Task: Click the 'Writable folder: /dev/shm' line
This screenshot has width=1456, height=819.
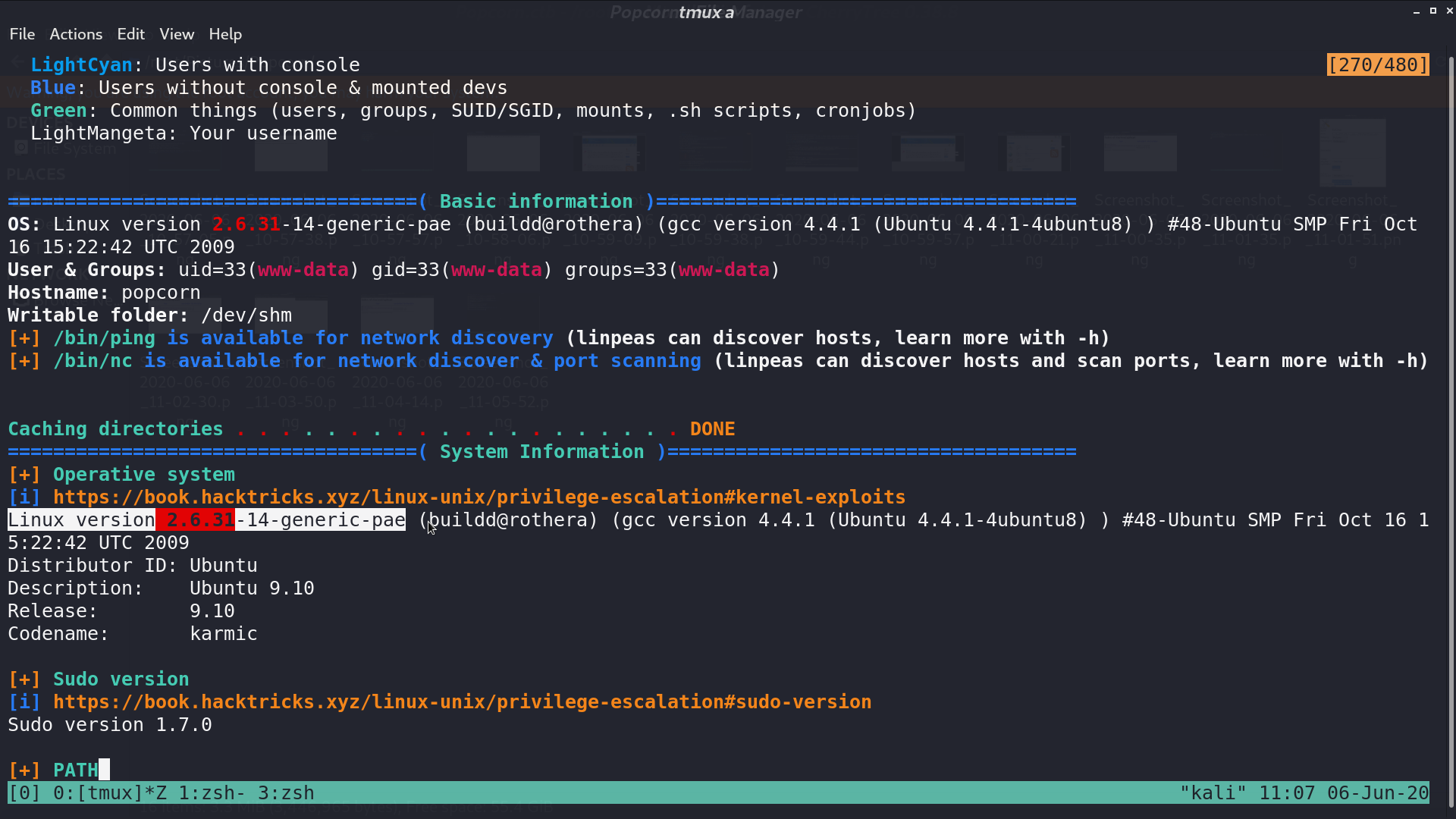Action: click(x=149, y=315)
